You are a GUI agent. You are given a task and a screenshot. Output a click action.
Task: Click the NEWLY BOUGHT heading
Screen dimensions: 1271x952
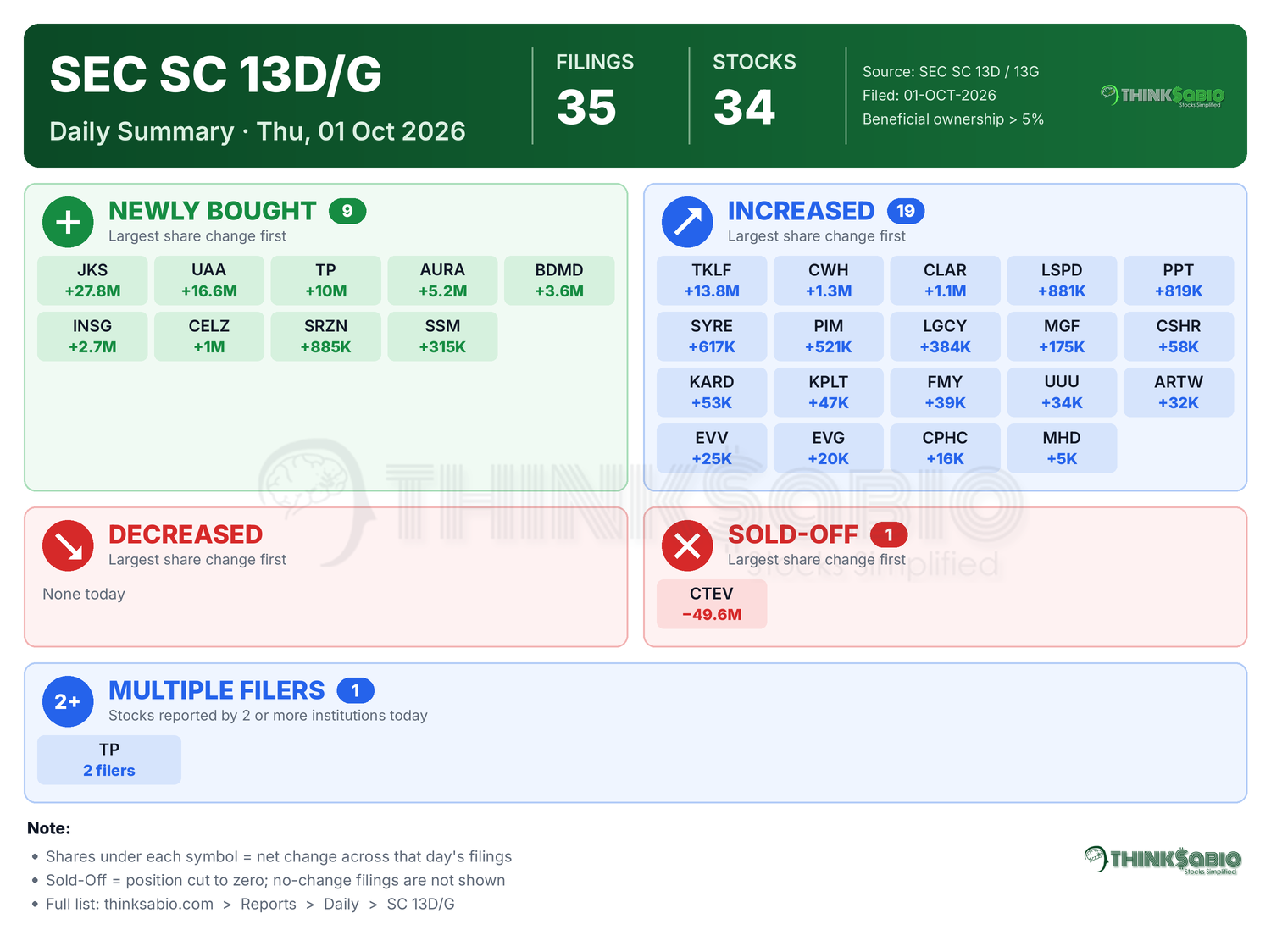point(212,211)
